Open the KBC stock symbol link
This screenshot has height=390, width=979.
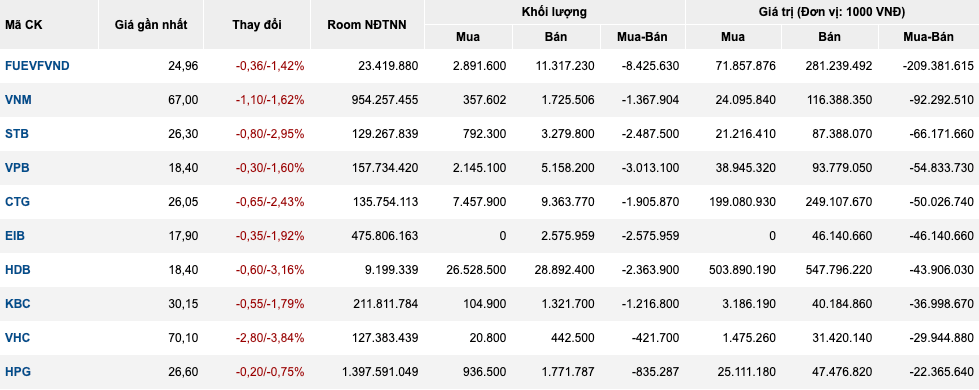tap(17, 304)
